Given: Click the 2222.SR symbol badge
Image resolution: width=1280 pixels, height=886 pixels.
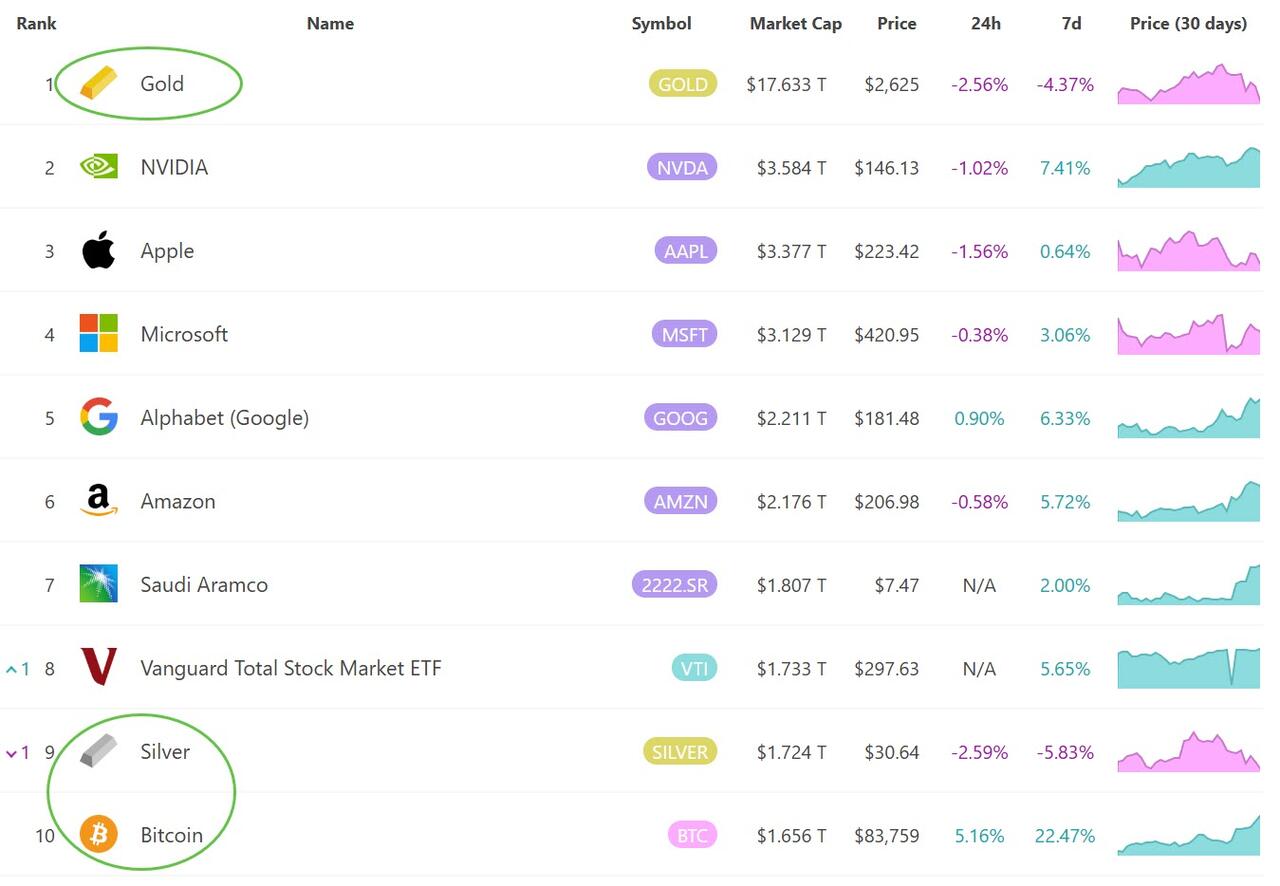Looking at the screenshot, I should click(x=674, y=585).
